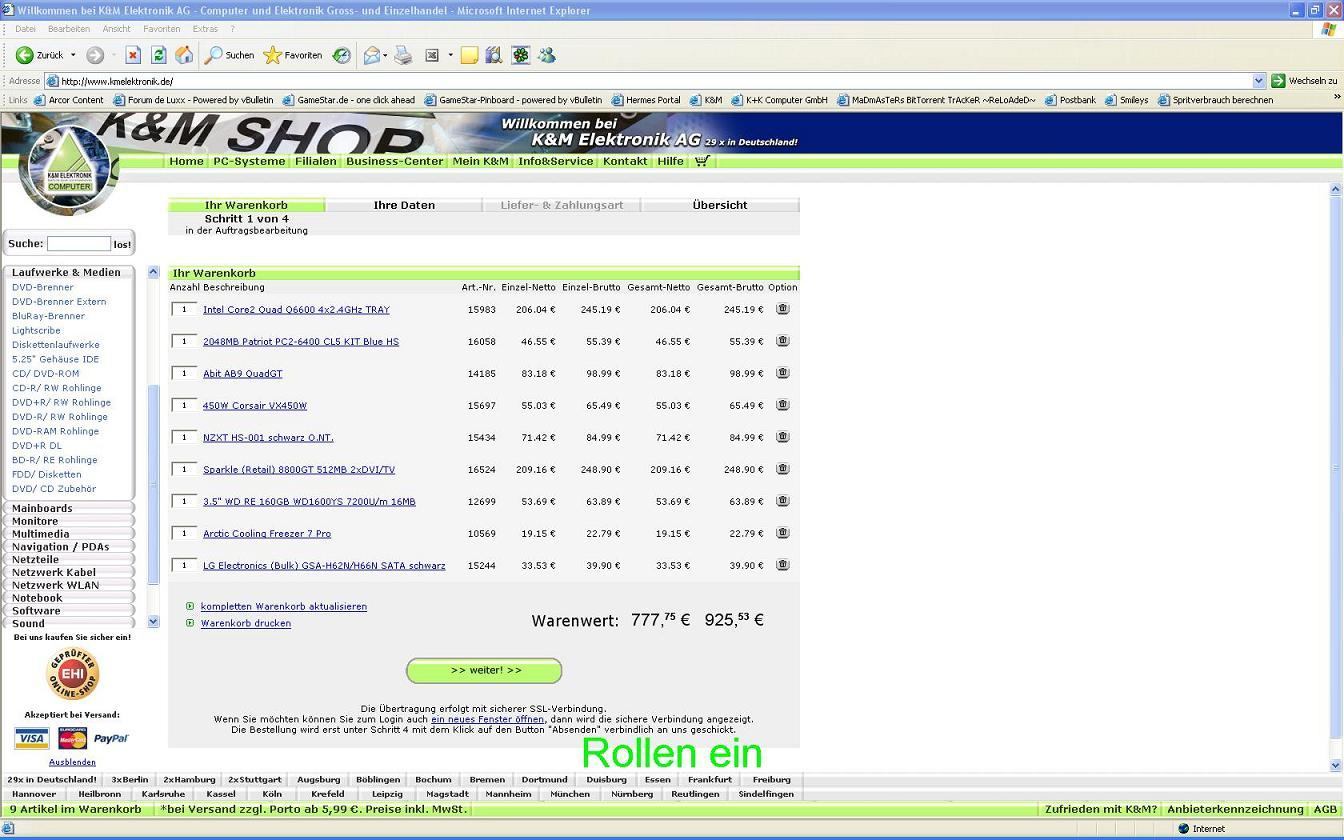Delete WD RE 160GB drive from cart
1344x840 pixels.
[x=783, y=501]
